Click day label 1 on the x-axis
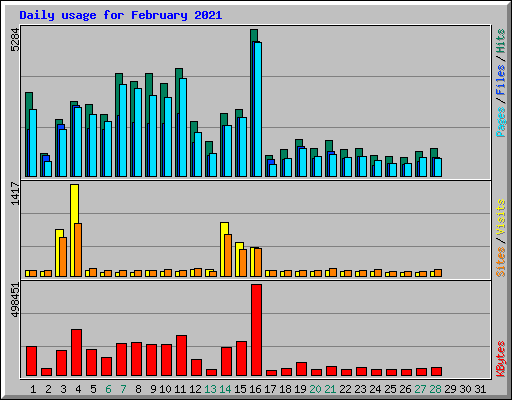The image size is (512, 400). pos(33,389)
